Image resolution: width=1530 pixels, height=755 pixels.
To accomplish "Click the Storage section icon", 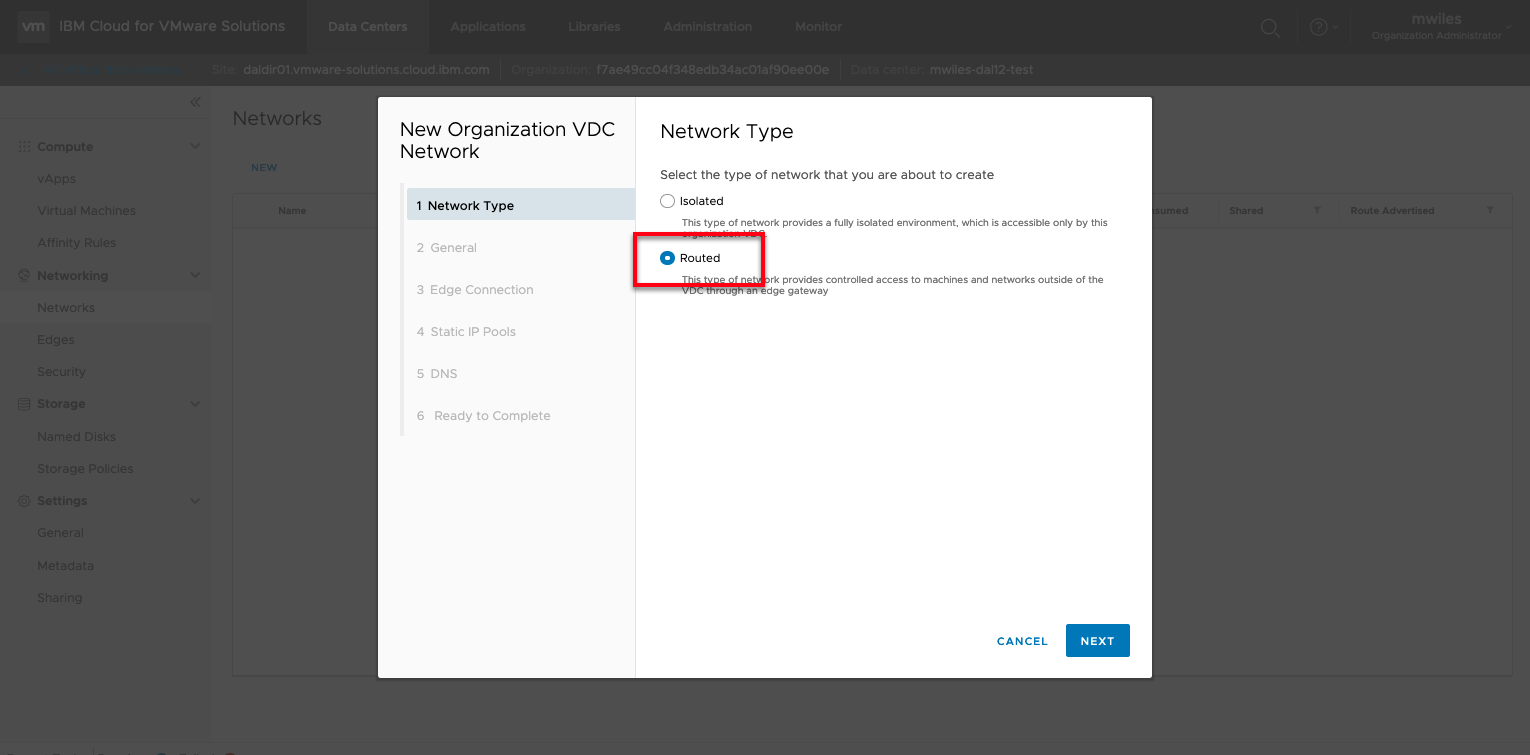I will point(25,404).
